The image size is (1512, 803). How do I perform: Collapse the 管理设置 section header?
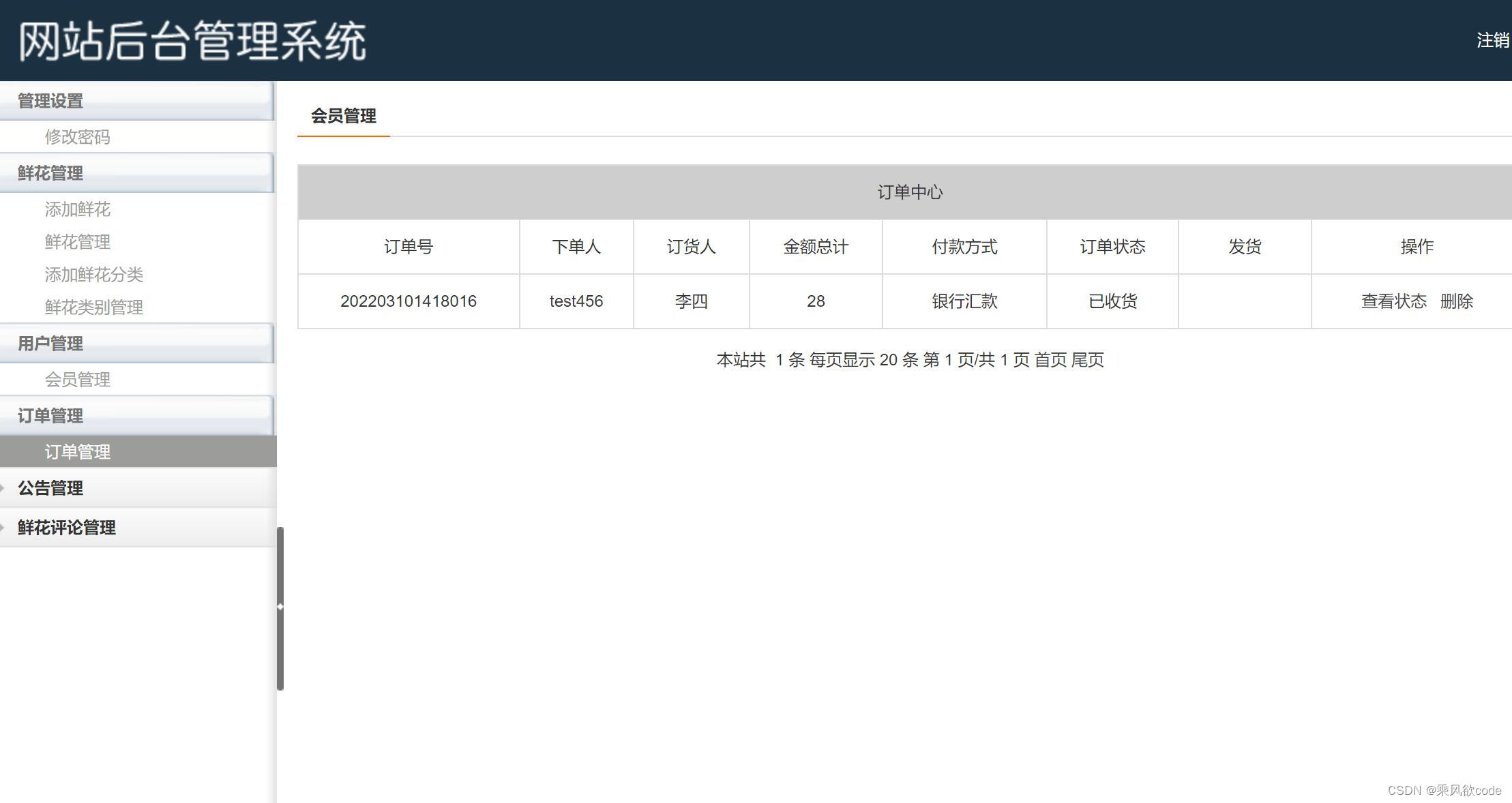tap(50, 101)
